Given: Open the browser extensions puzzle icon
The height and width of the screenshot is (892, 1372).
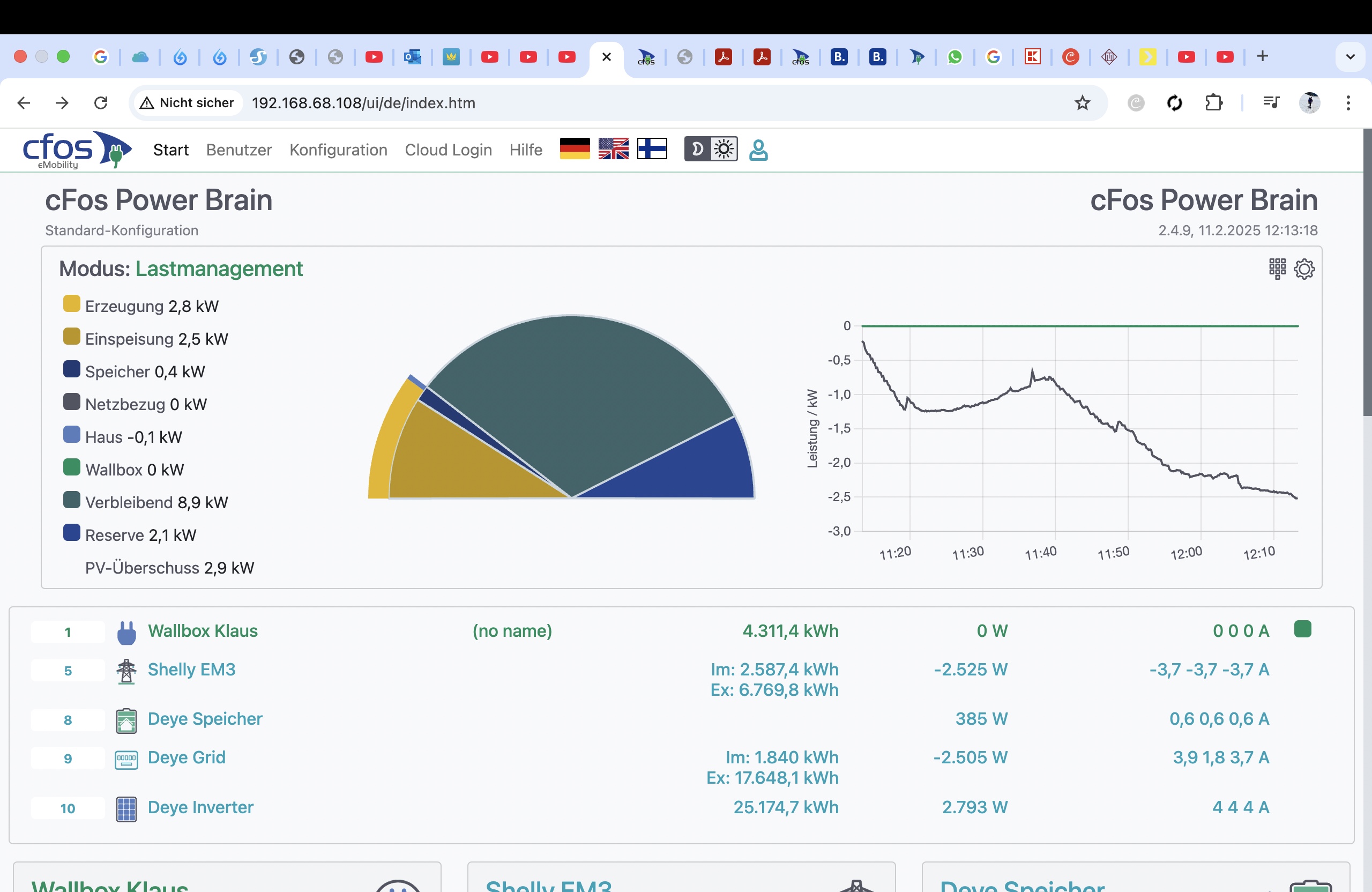Looking at the screenshot, I should coord(1213,103).
